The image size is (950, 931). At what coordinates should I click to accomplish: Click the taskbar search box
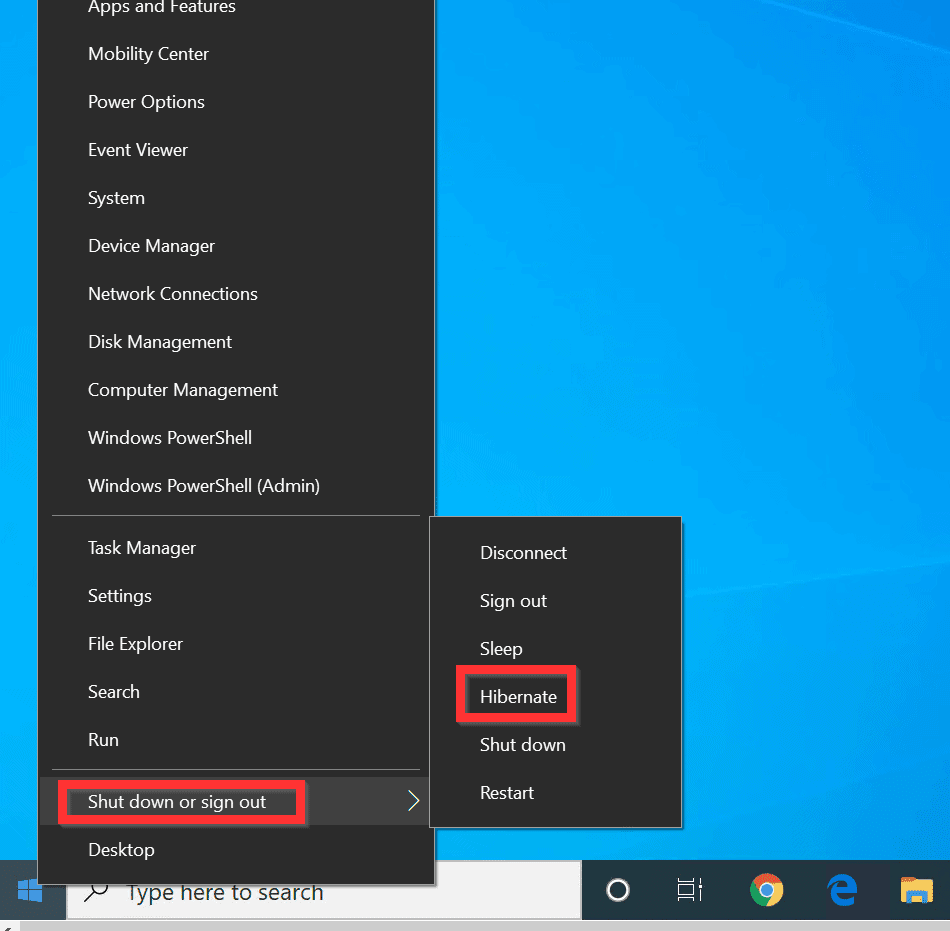(x=324, y=892)
